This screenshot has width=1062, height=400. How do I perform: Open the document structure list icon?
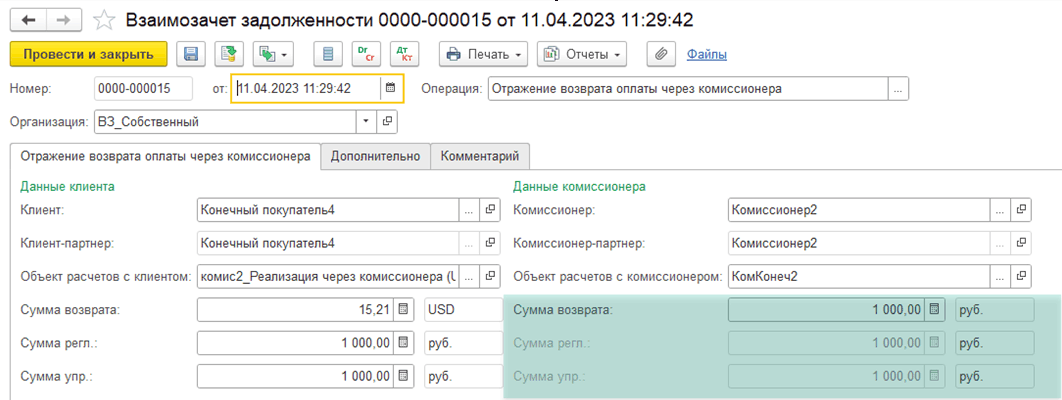[327, 54]
